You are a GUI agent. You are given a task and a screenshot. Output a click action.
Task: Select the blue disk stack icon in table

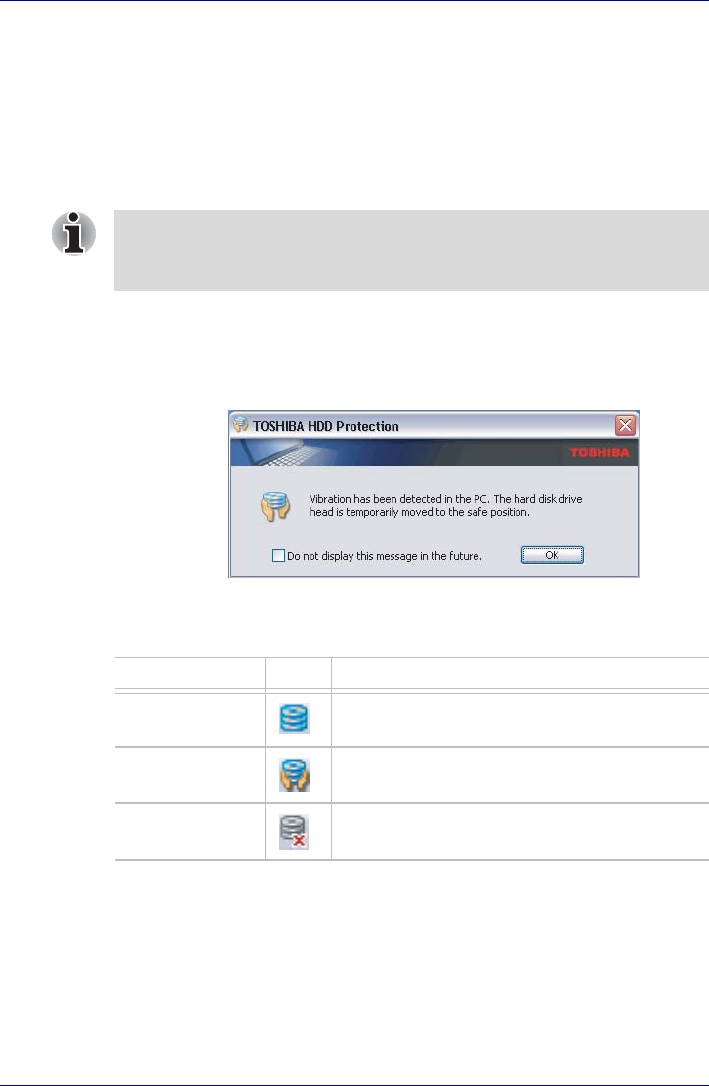pos(294,718)
